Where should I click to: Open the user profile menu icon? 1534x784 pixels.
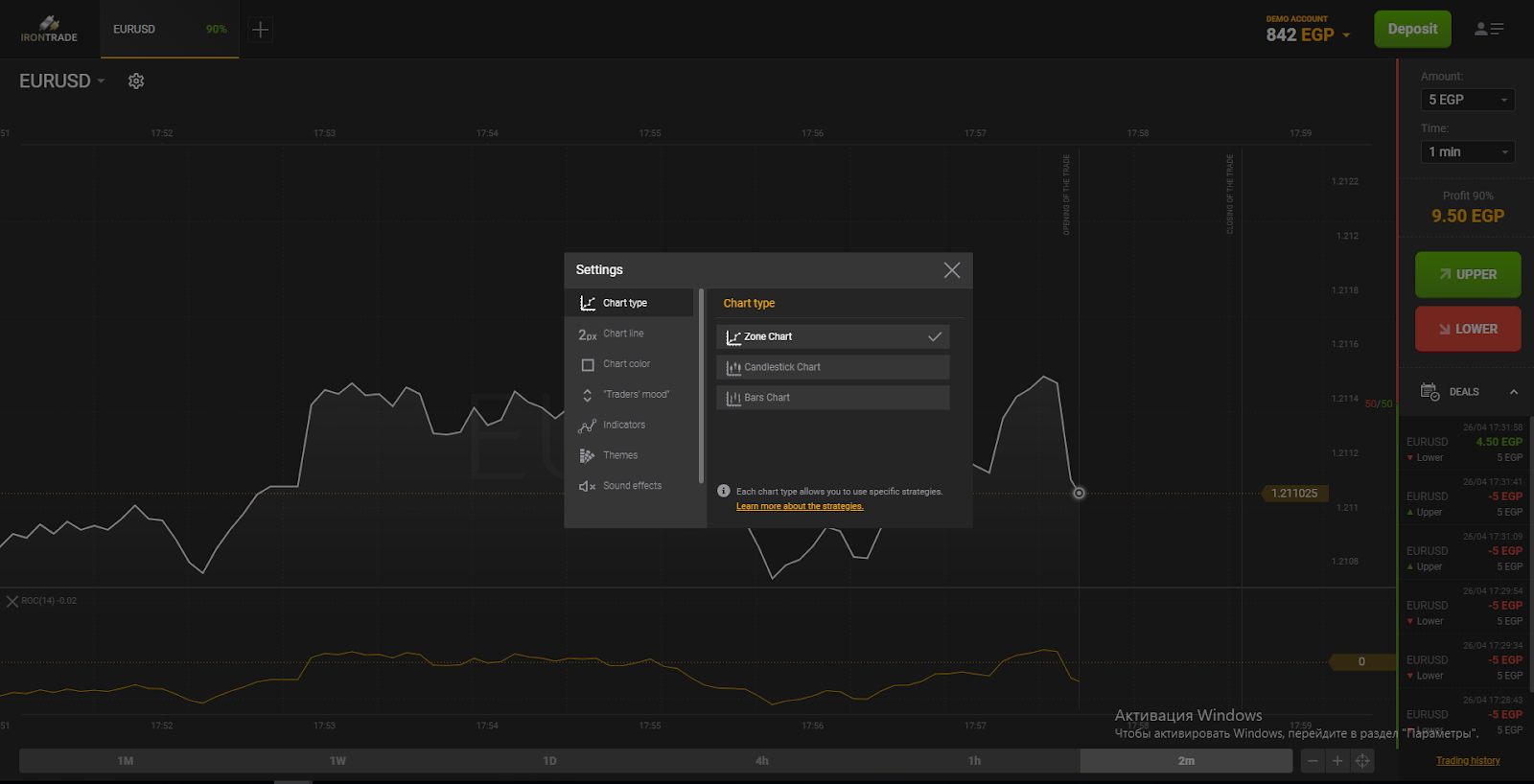[1489, 30]
